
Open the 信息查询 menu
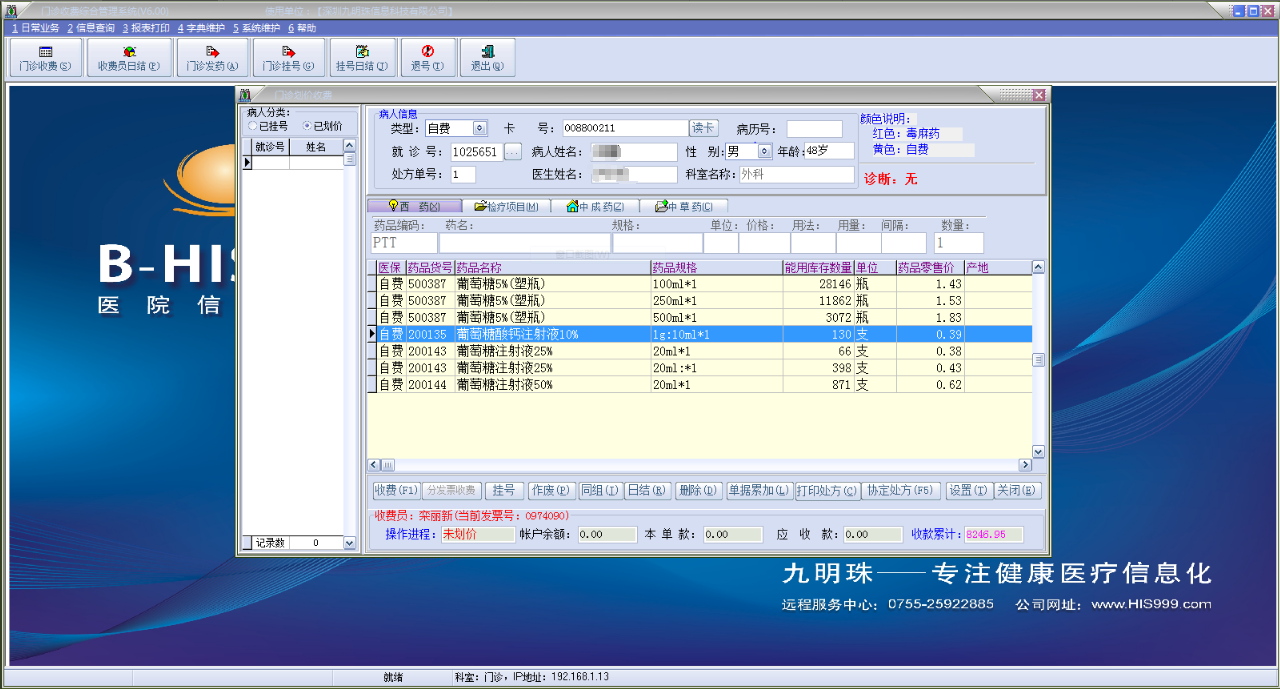[x=91, y=28]
